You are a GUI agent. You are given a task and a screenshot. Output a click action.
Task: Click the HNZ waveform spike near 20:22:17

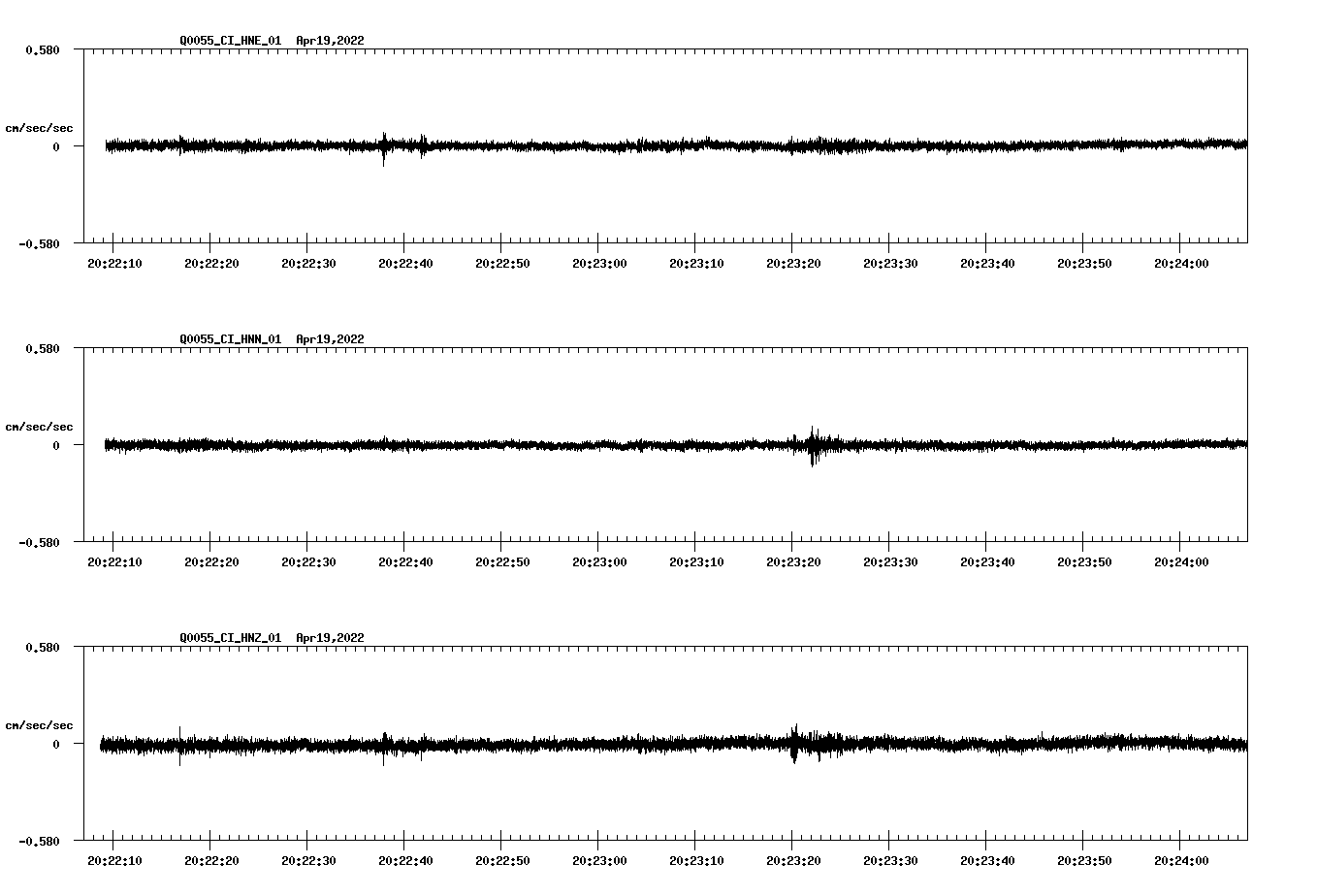[x=179, y=746]
